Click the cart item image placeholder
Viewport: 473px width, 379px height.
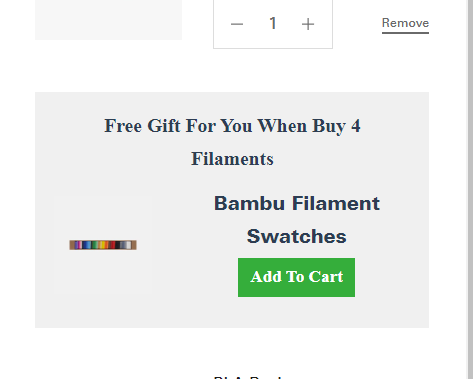click(108, 20)
